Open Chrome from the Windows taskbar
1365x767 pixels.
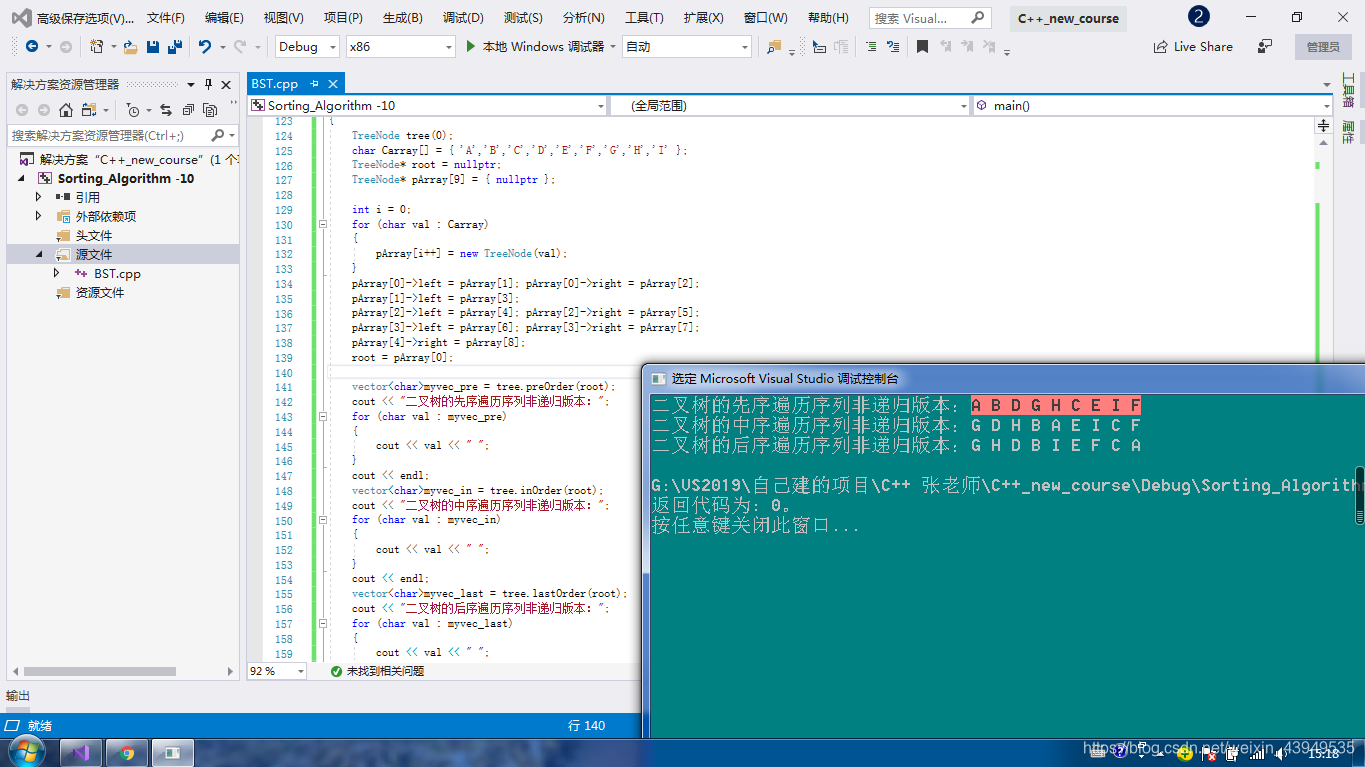[x=127, y=752]
